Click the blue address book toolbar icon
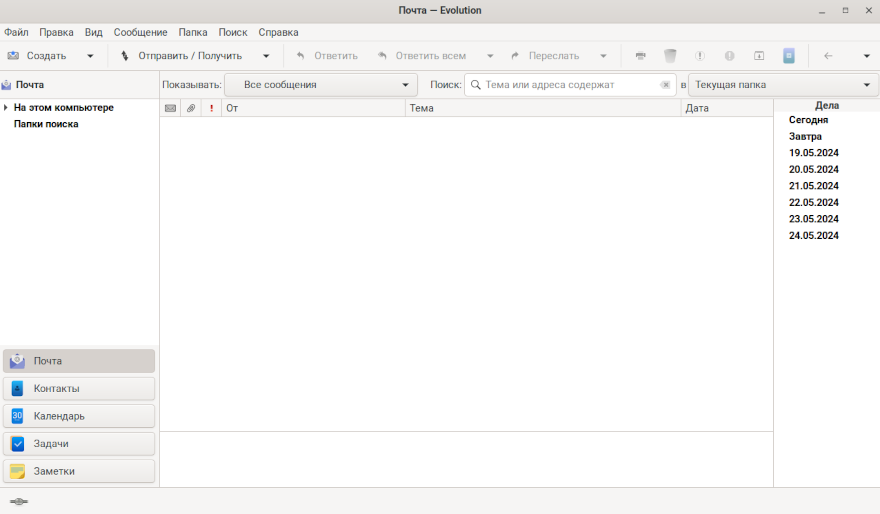The height and width of the screenshot is (514, 880). (789, 56)
